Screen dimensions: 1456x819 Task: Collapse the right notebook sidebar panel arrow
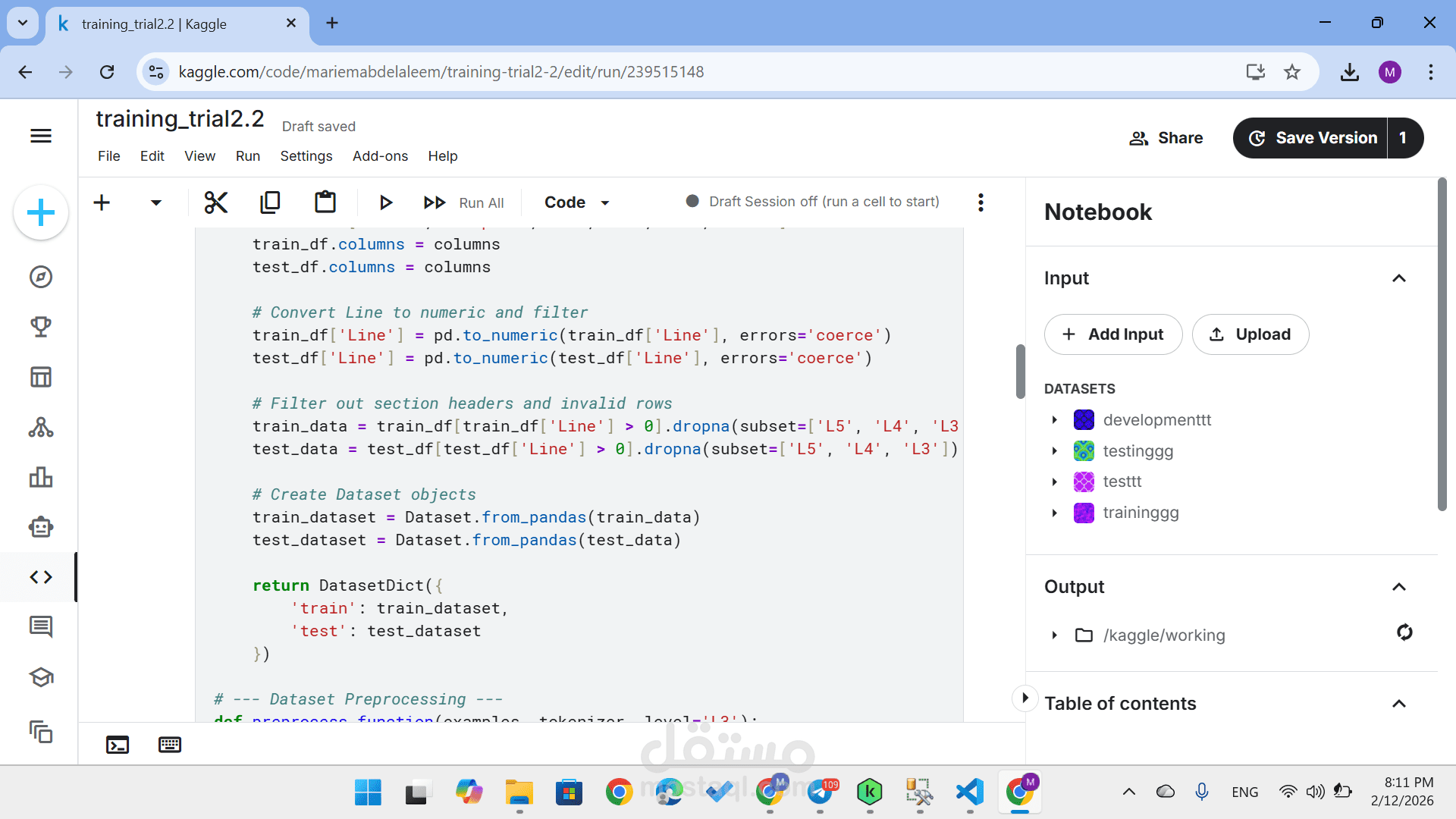[1025, 698]
